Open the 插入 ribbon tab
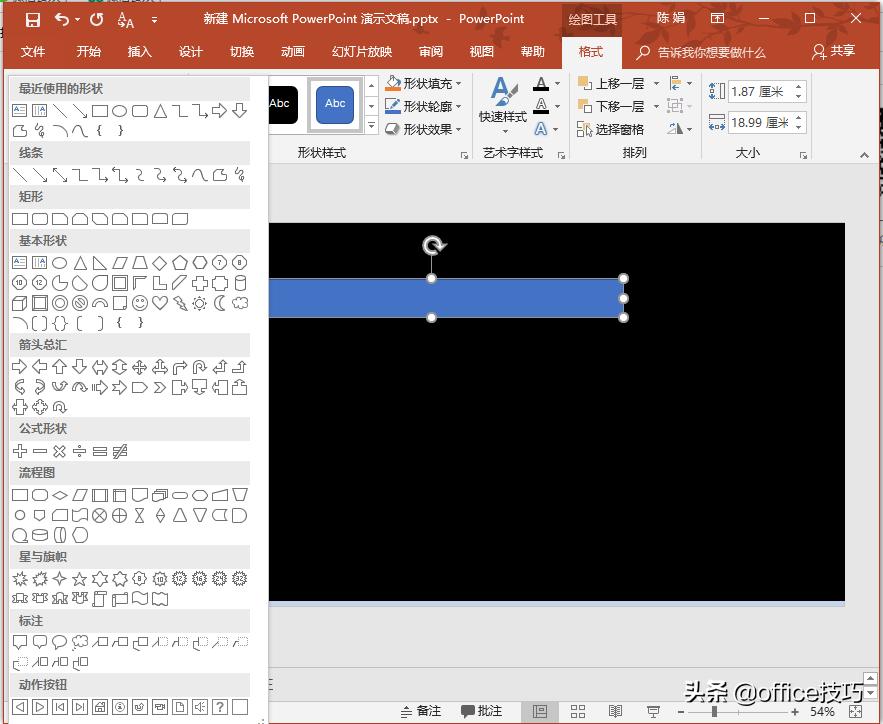Image resolution: width=883 pixels, height=724 pixels. pyautogui.click(x=140, y=52)
